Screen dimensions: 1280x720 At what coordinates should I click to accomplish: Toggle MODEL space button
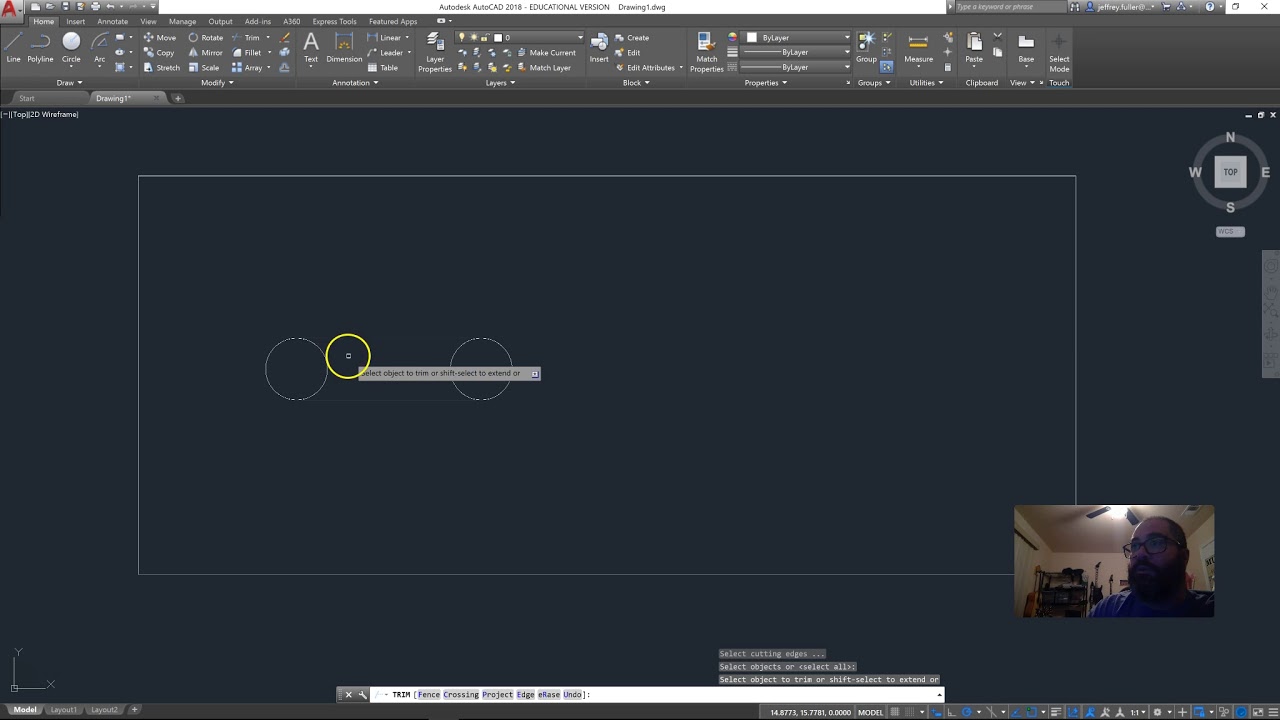pyautogui.click(x=871, y=712)
